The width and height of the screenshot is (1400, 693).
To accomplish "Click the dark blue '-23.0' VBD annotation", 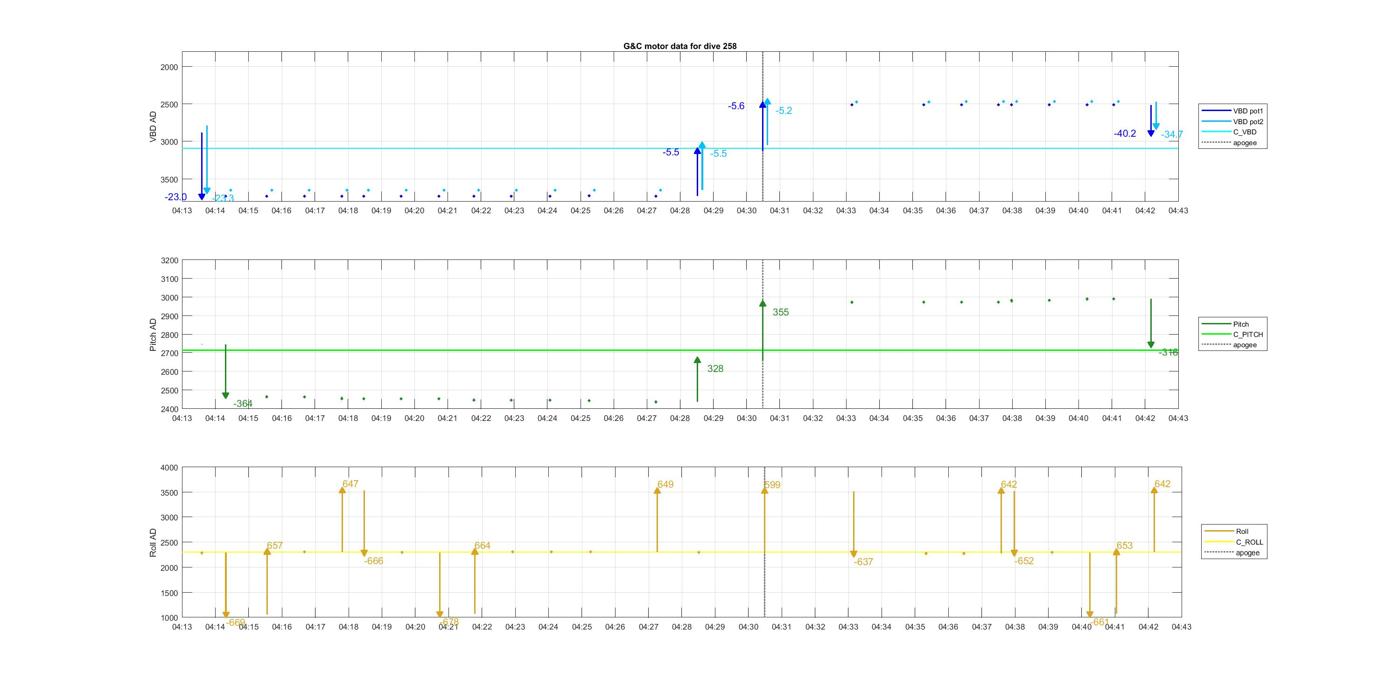I will click(x=176, y=197).
